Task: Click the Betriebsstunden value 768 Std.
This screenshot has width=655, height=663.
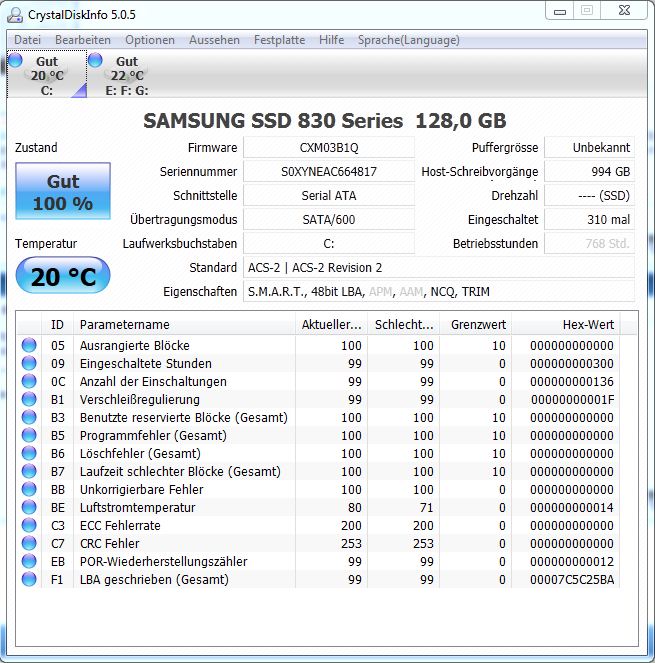Action: click(x=589, y=244)
